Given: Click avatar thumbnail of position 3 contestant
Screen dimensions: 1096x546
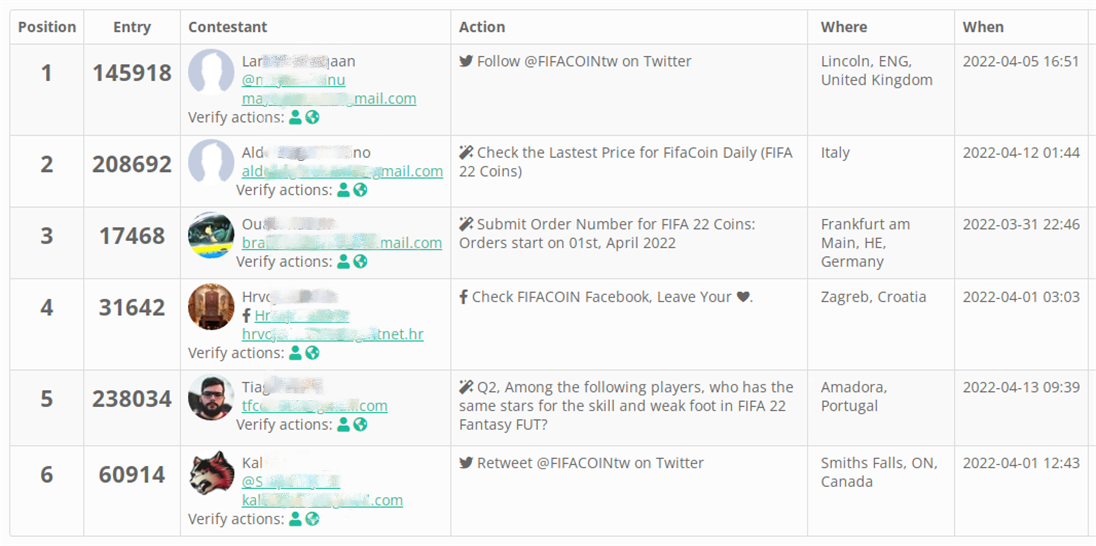Looking at the screenshot, I should tap(211, 236).
